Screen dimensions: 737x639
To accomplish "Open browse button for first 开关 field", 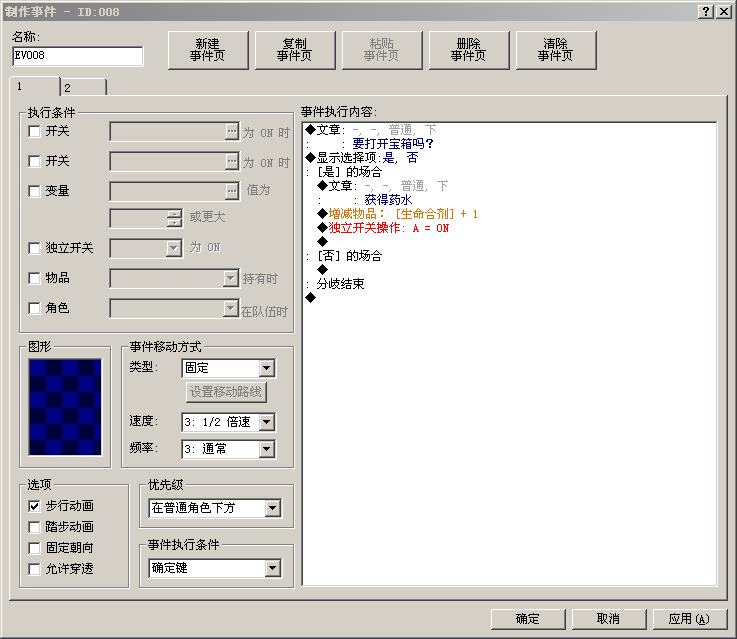I will [232, 132].
